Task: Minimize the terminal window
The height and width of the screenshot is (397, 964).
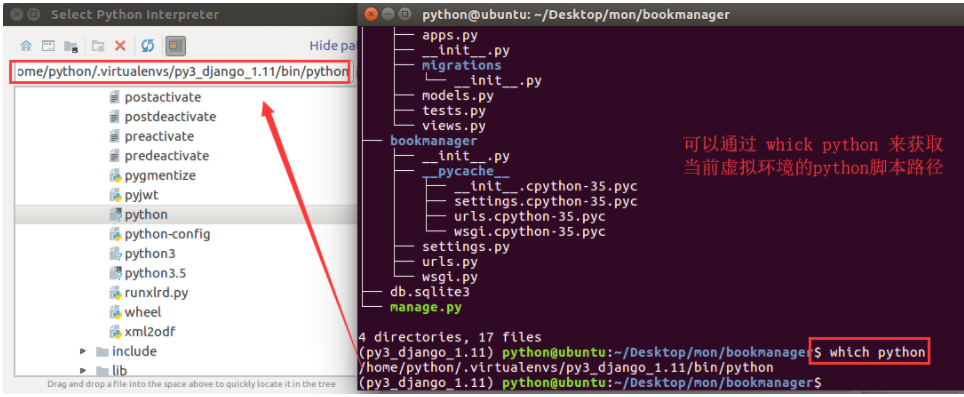Action: [387, 13]
